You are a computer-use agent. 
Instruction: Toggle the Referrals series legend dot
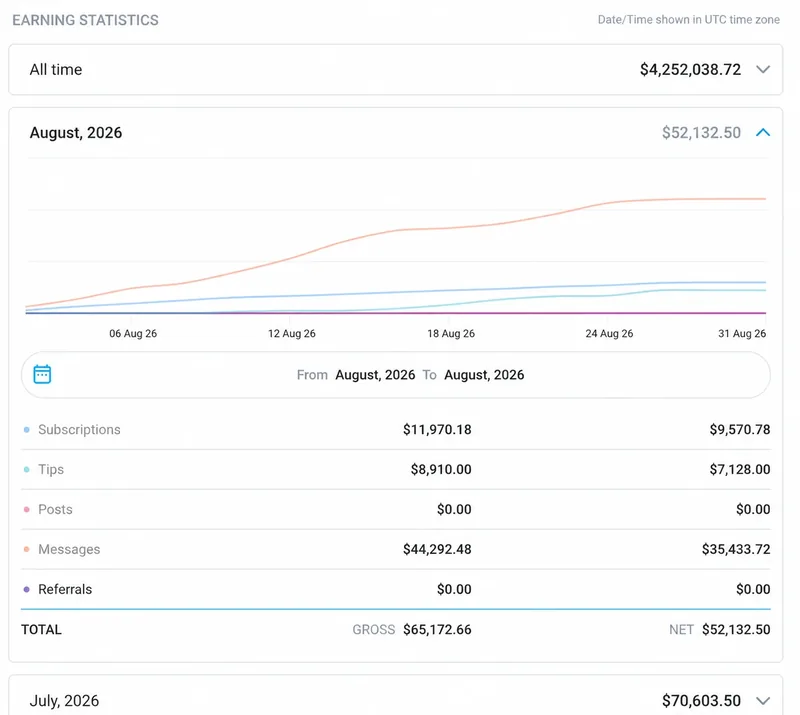[27, 589]
